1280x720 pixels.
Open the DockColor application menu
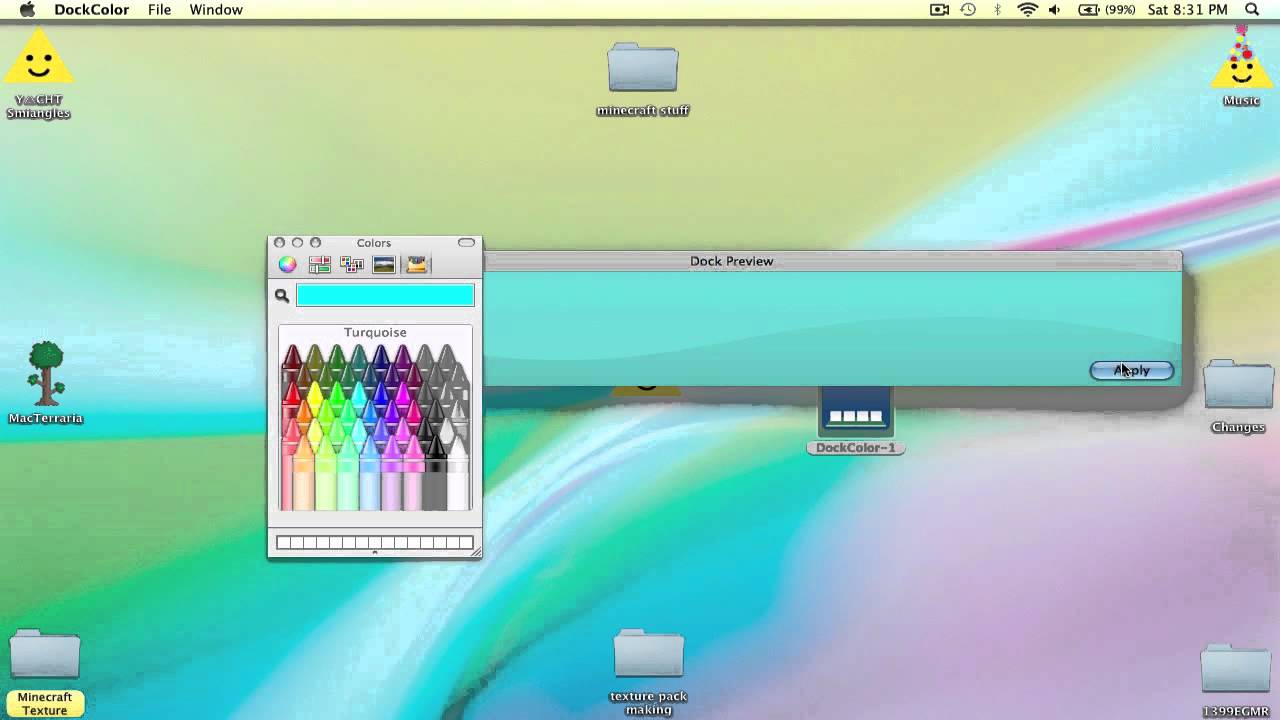pyautogui.click(x=91, y=10)
